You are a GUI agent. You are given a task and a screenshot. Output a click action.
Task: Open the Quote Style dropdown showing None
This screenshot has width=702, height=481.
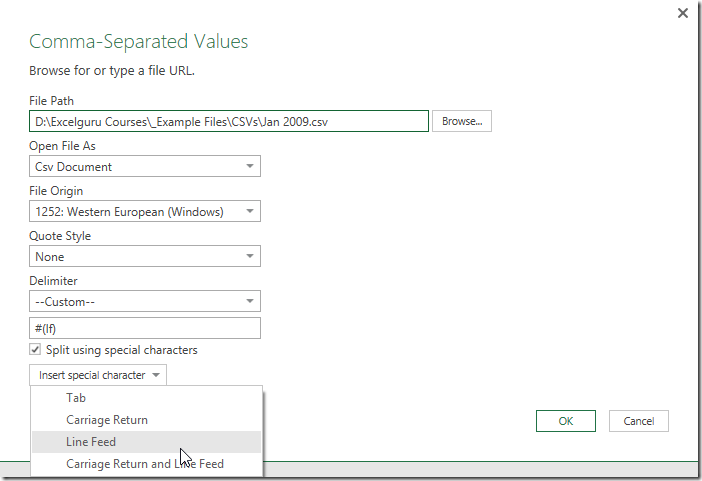pos(145,256)
